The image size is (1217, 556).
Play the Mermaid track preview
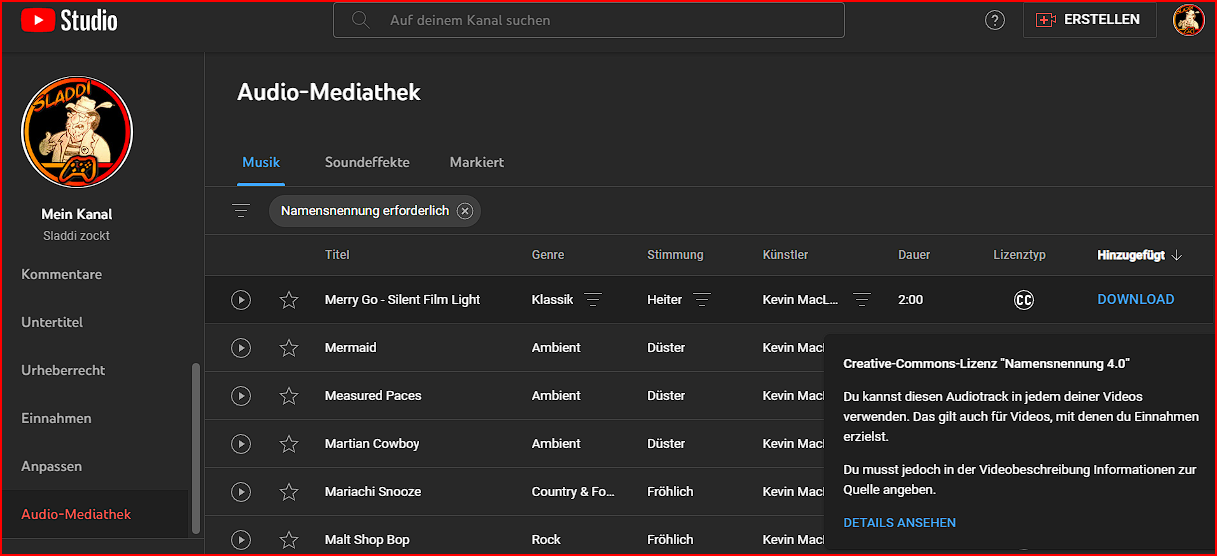pyautogui.click(x=241, y=348)
